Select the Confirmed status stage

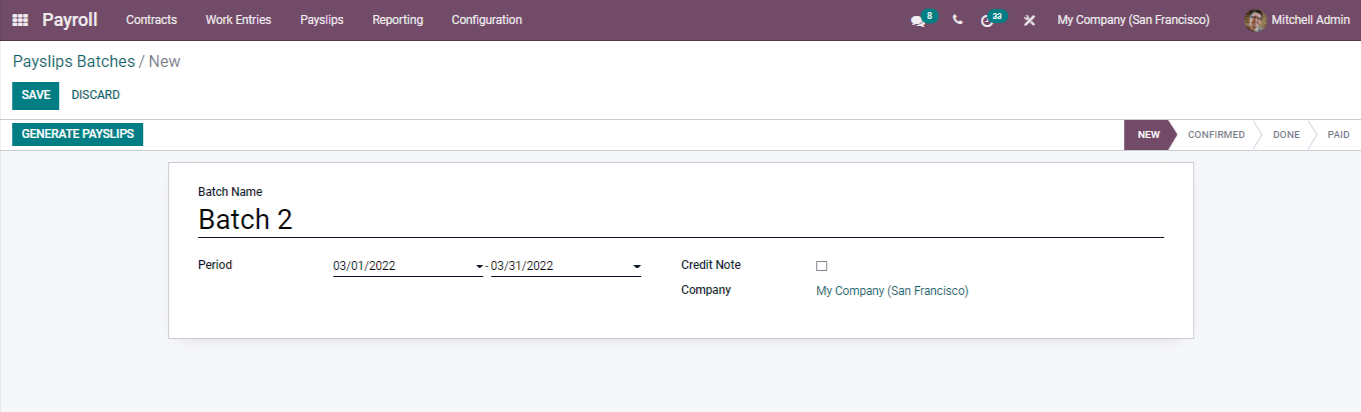tap(1216, 135)
